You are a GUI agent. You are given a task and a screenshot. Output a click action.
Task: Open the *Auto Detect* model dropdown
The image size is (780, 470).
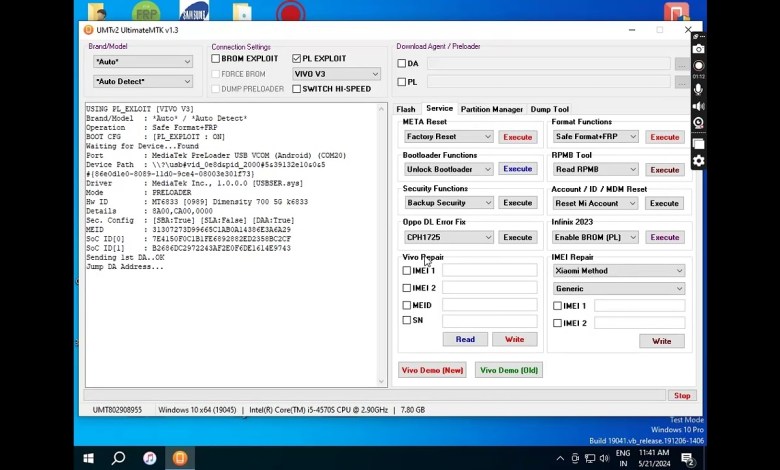tap(143, 82)
